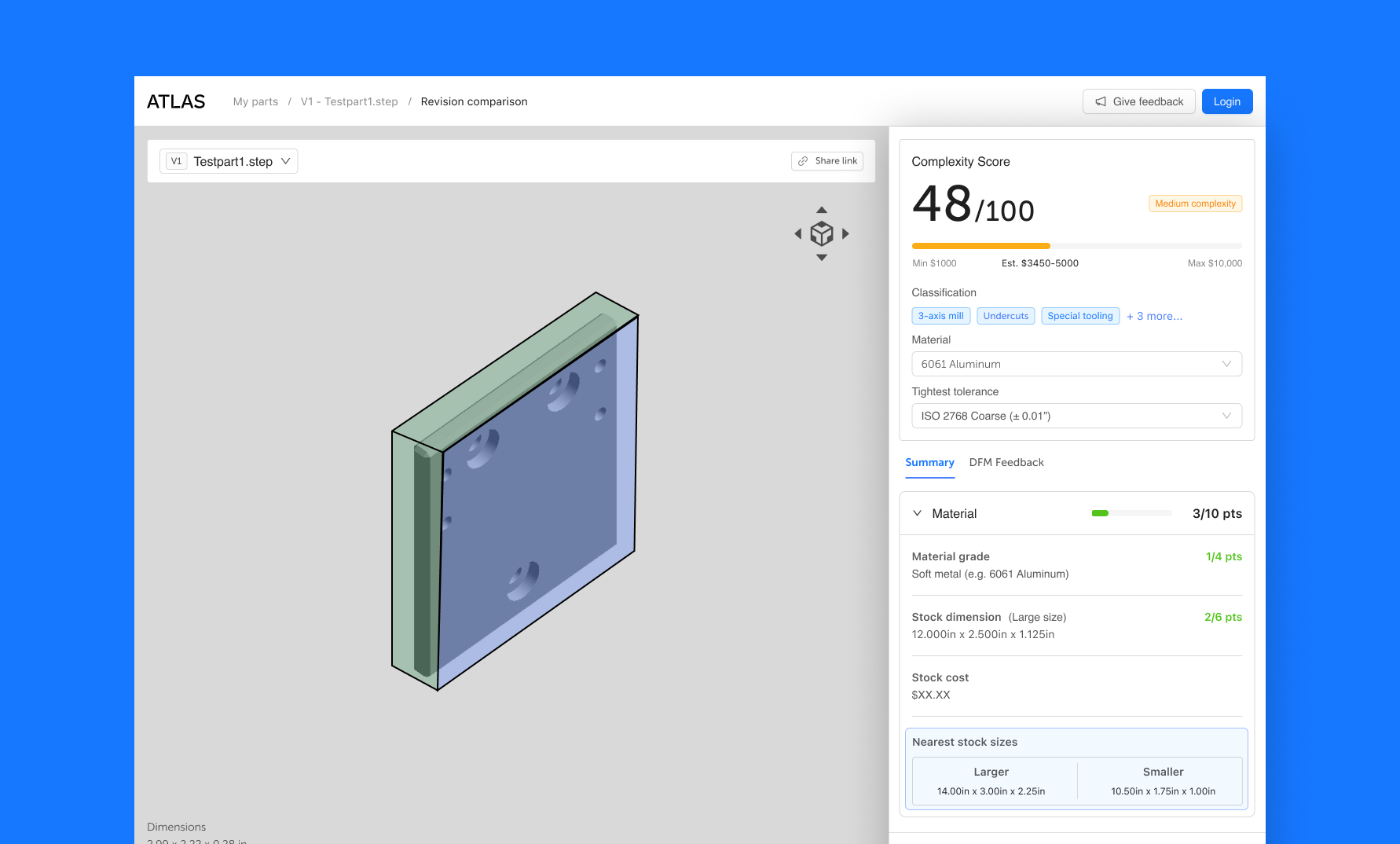This screenshot has height=844, width=1400.
Task: Switch to the DFM Feedback tab
Action: pos(1006,462)
